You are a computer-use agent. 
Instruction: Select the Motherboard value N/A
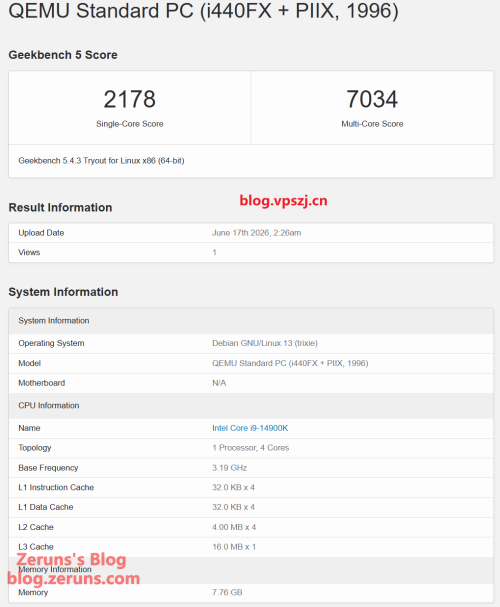point(219,383)
